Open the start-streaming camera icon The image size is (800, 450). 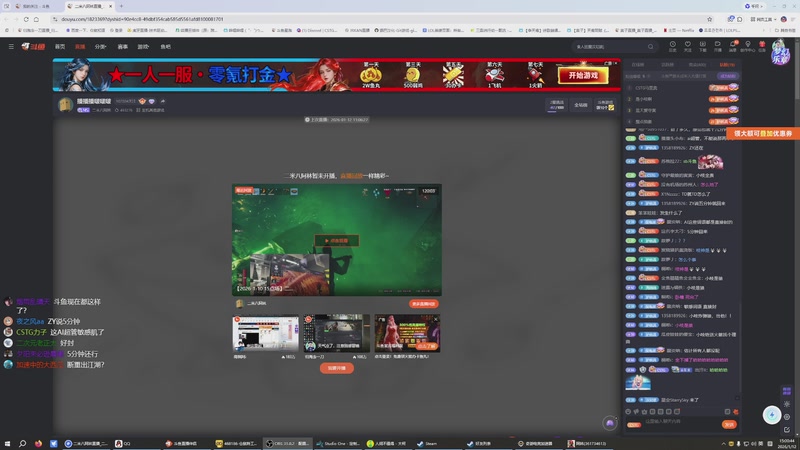[717, 46]
